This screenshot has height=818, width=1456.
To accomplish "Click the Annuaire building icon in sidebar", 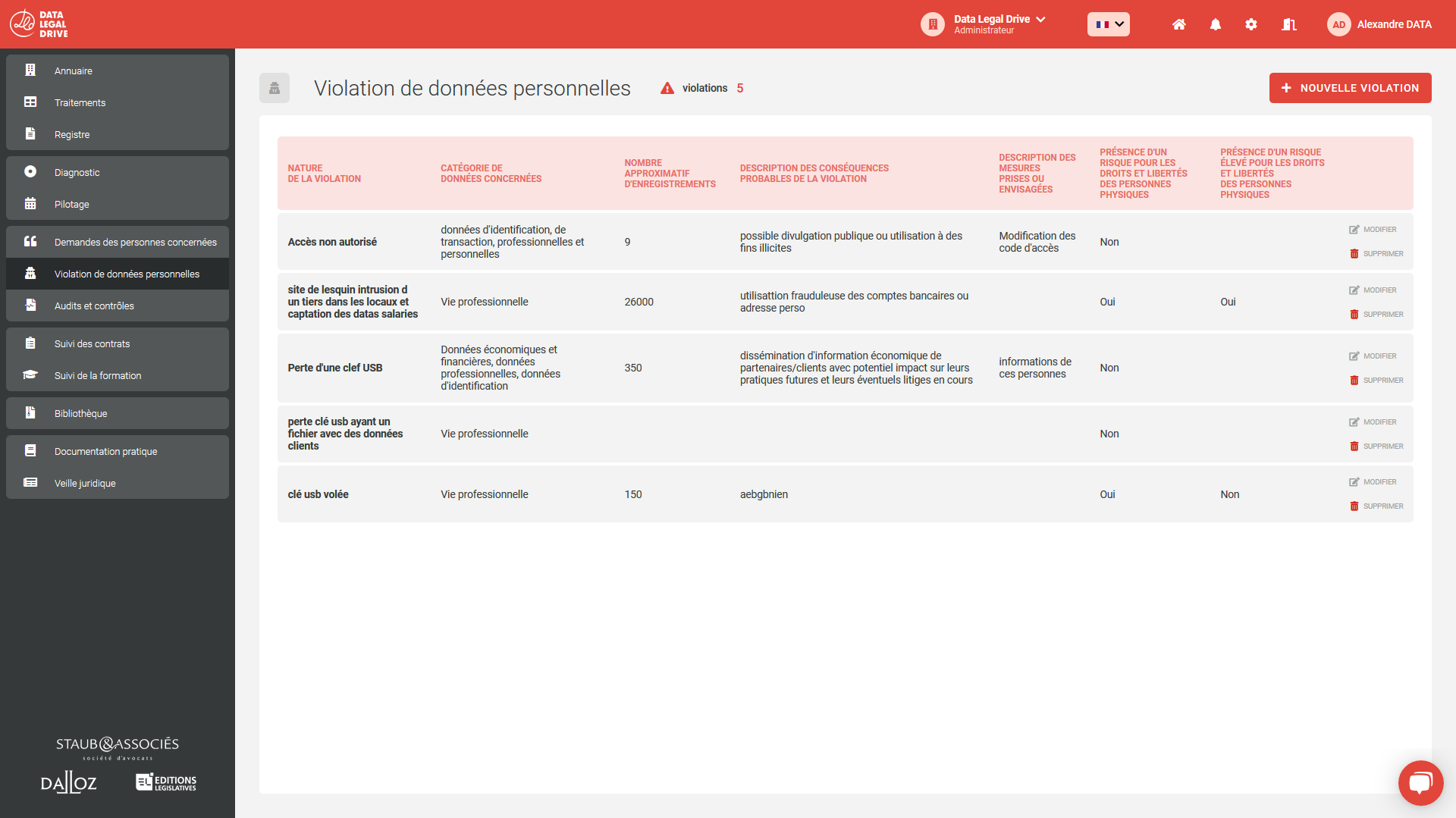I will pyautogui.click(x=30, y=71).
